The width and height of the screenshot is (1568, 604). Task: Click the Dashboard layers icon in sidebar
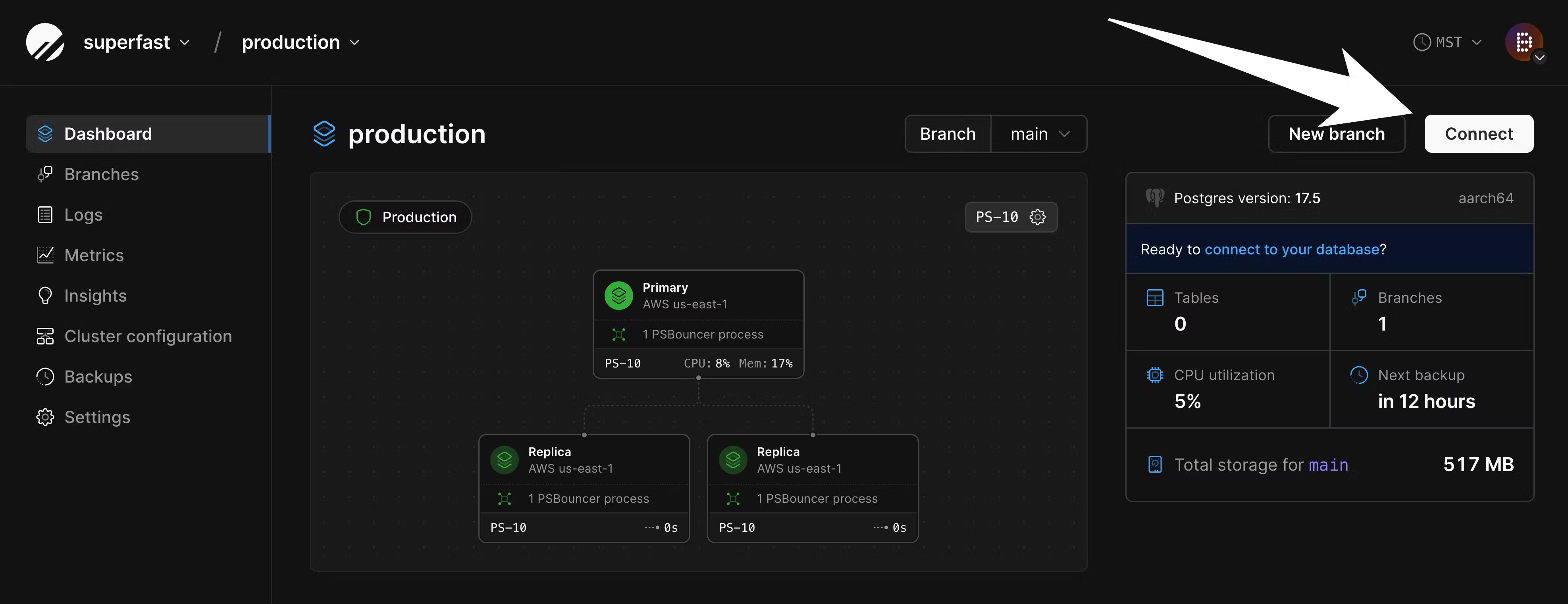[x=45, y=133]
